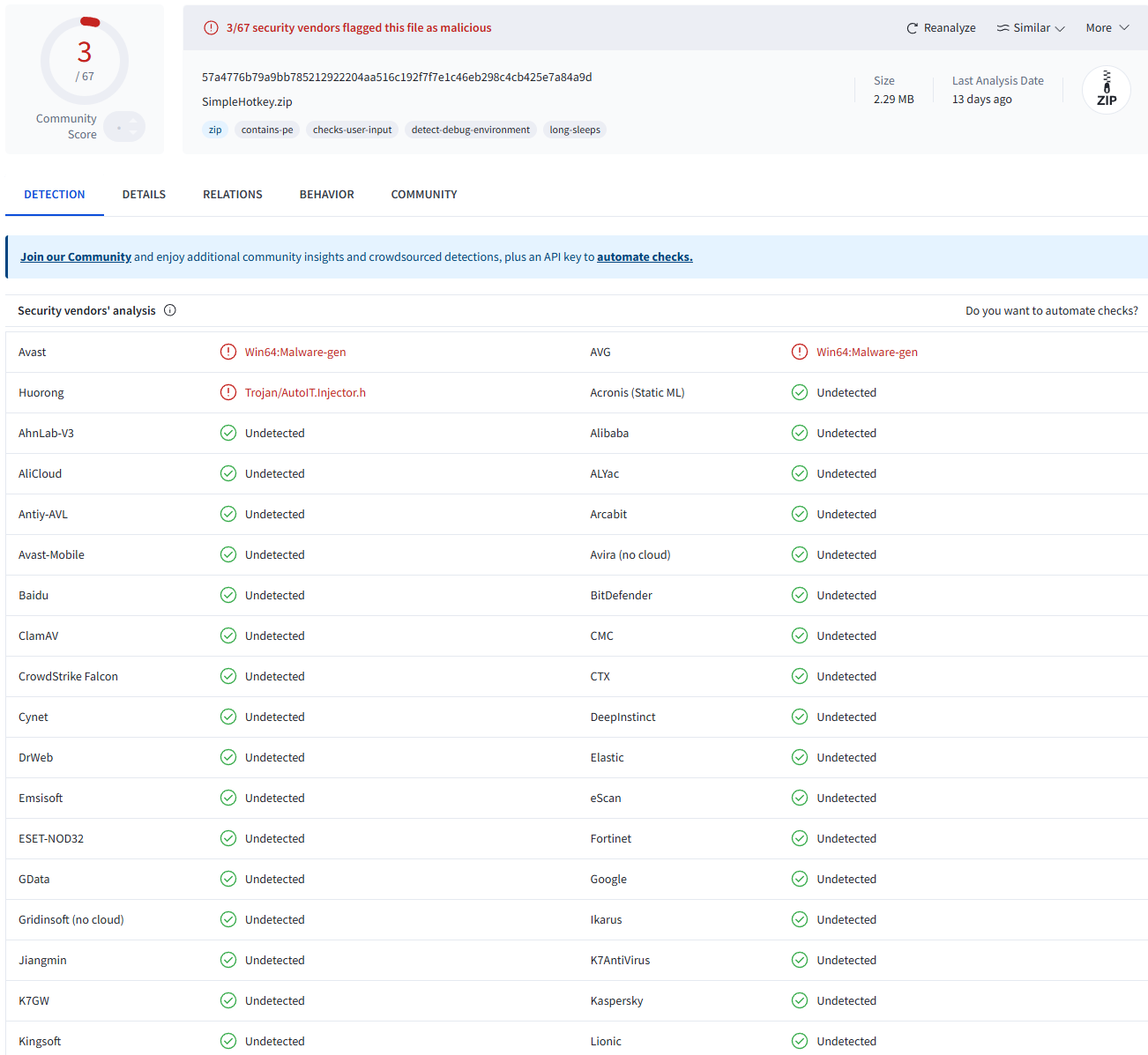
Task: Click AVG's Win64:Malware-gen result
Action: point(867,352)
